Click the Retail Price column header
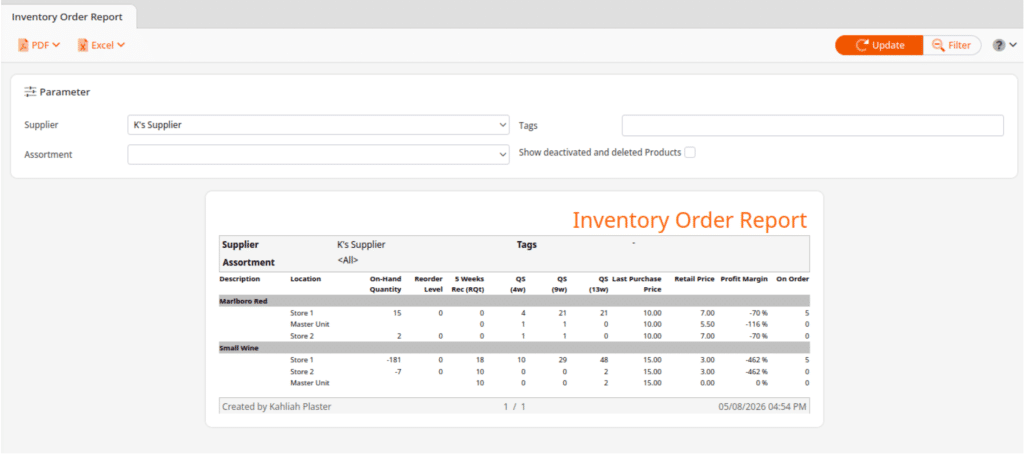This screenshot has width=1024, height=456. click(694, 279)
